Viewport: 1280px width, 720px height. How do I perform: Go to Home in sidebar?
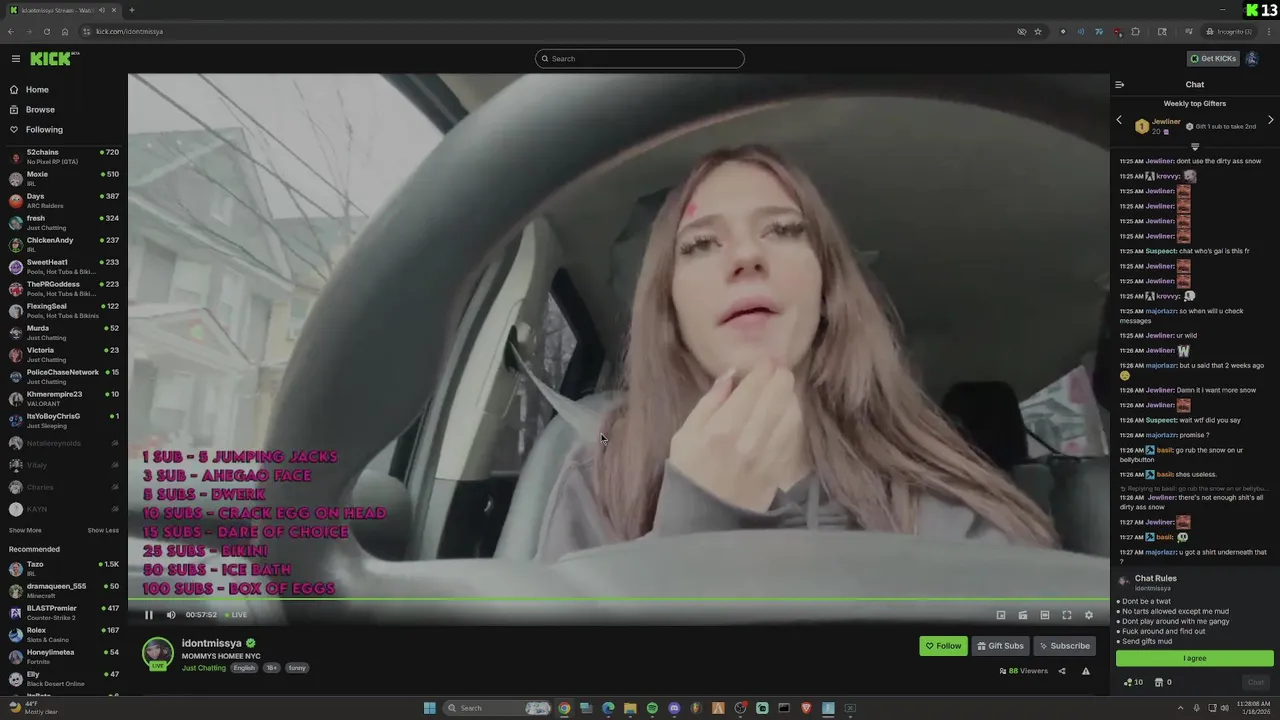coord(37,89)
